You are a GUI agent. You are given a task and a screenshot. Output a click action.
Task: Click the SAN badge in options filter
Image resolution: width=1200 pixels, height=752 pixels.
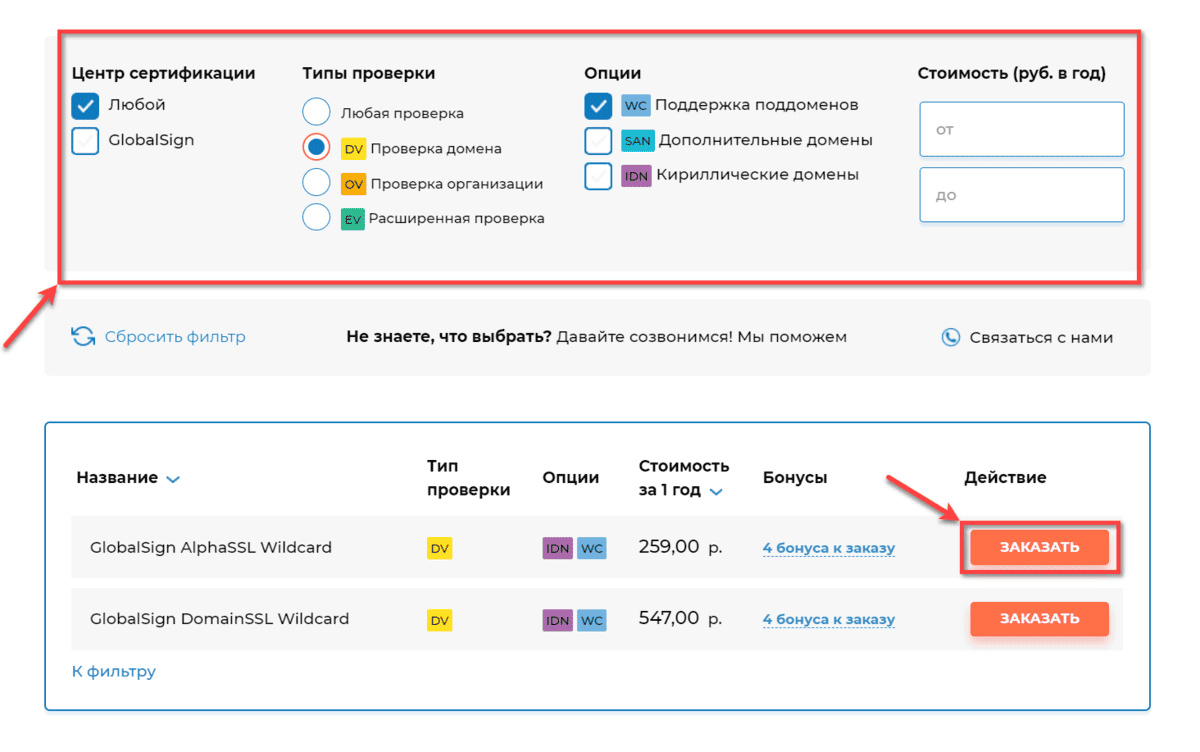[x=637, y=141]
